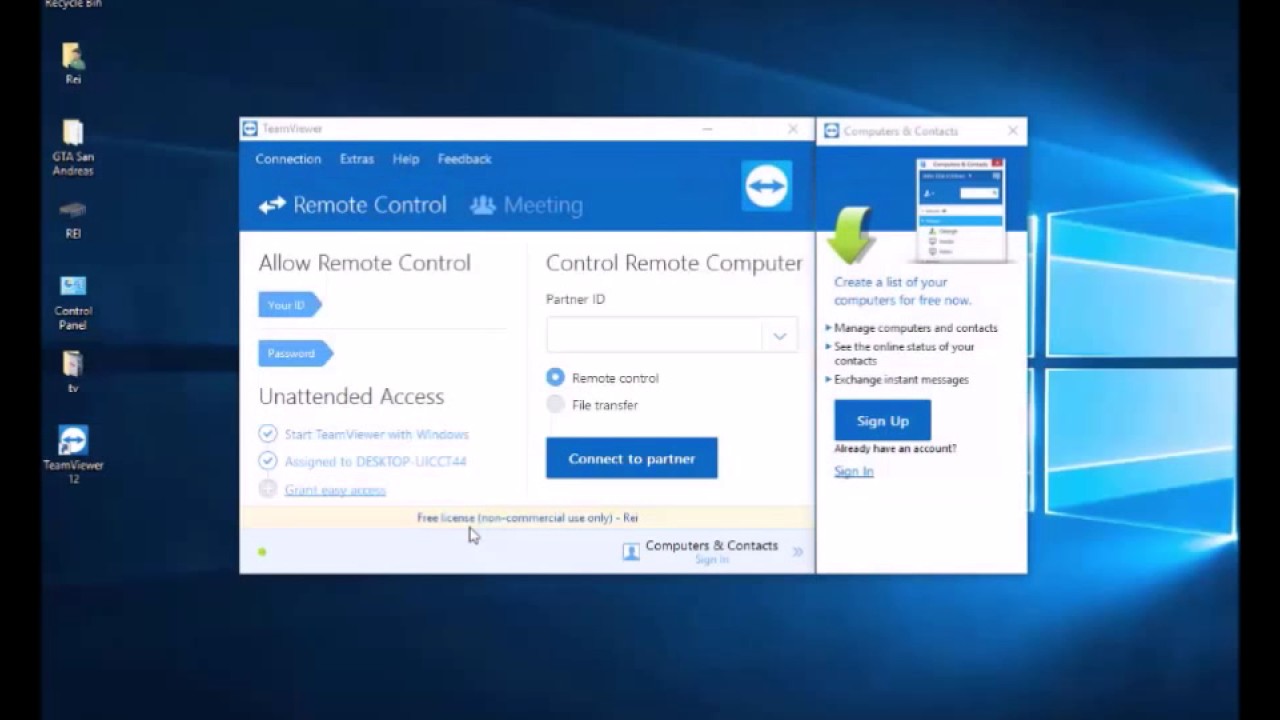Click the Password label tag
Image resolution: width=1280 pixels, height=720 pixels.
click(295, 353)
